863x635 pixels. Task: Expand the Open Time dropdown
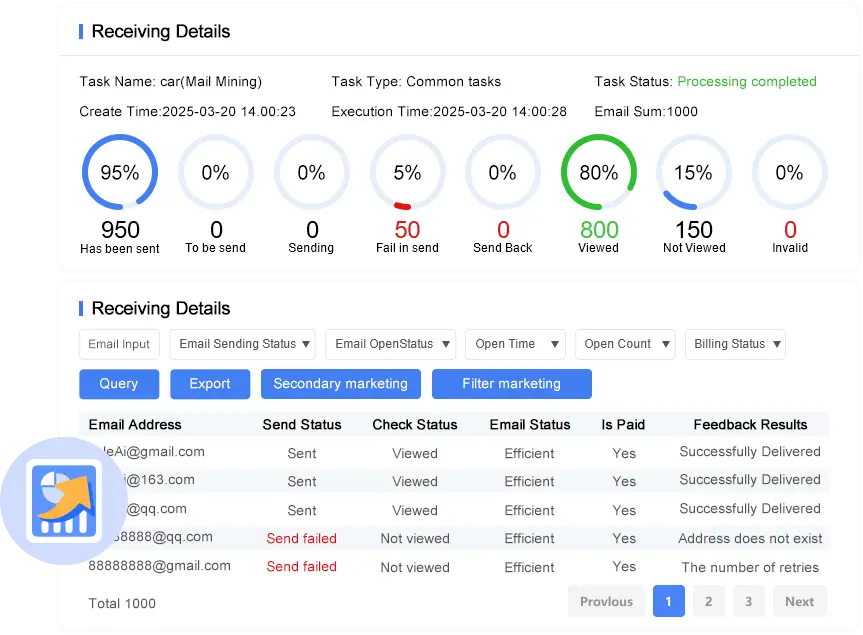point(515,344)
